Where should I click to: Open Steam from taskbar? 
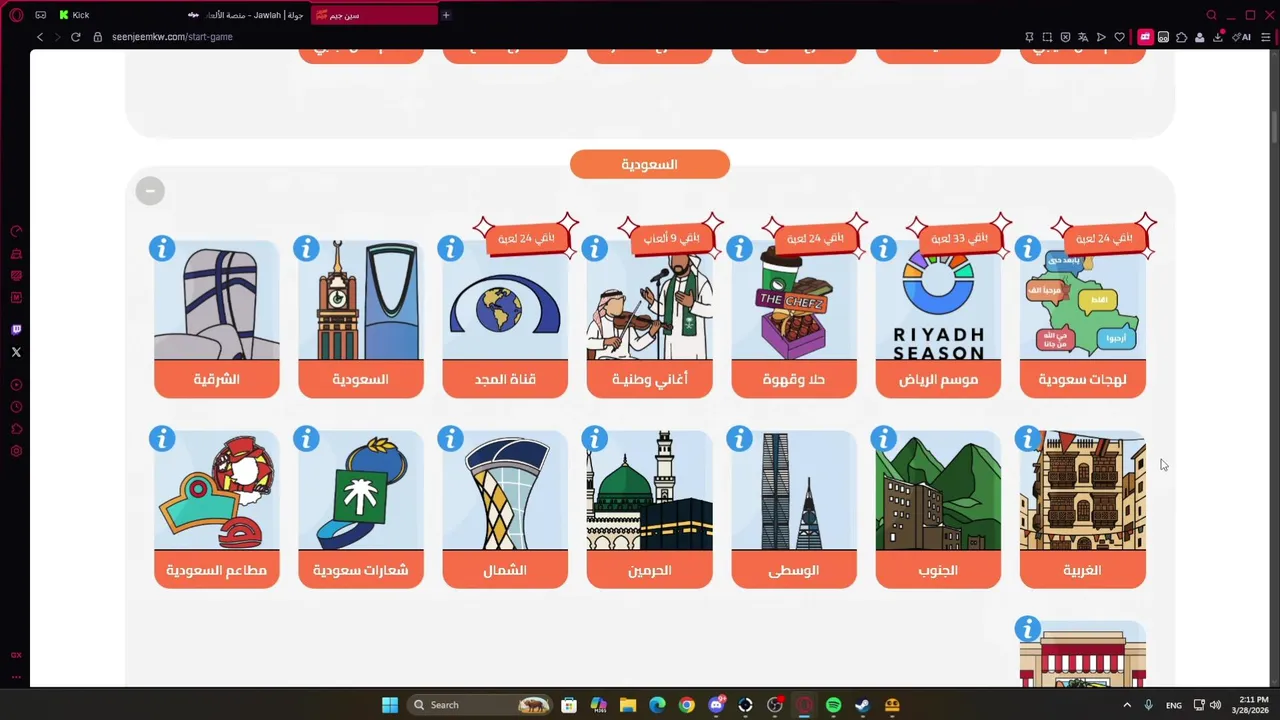pos(862,705)
